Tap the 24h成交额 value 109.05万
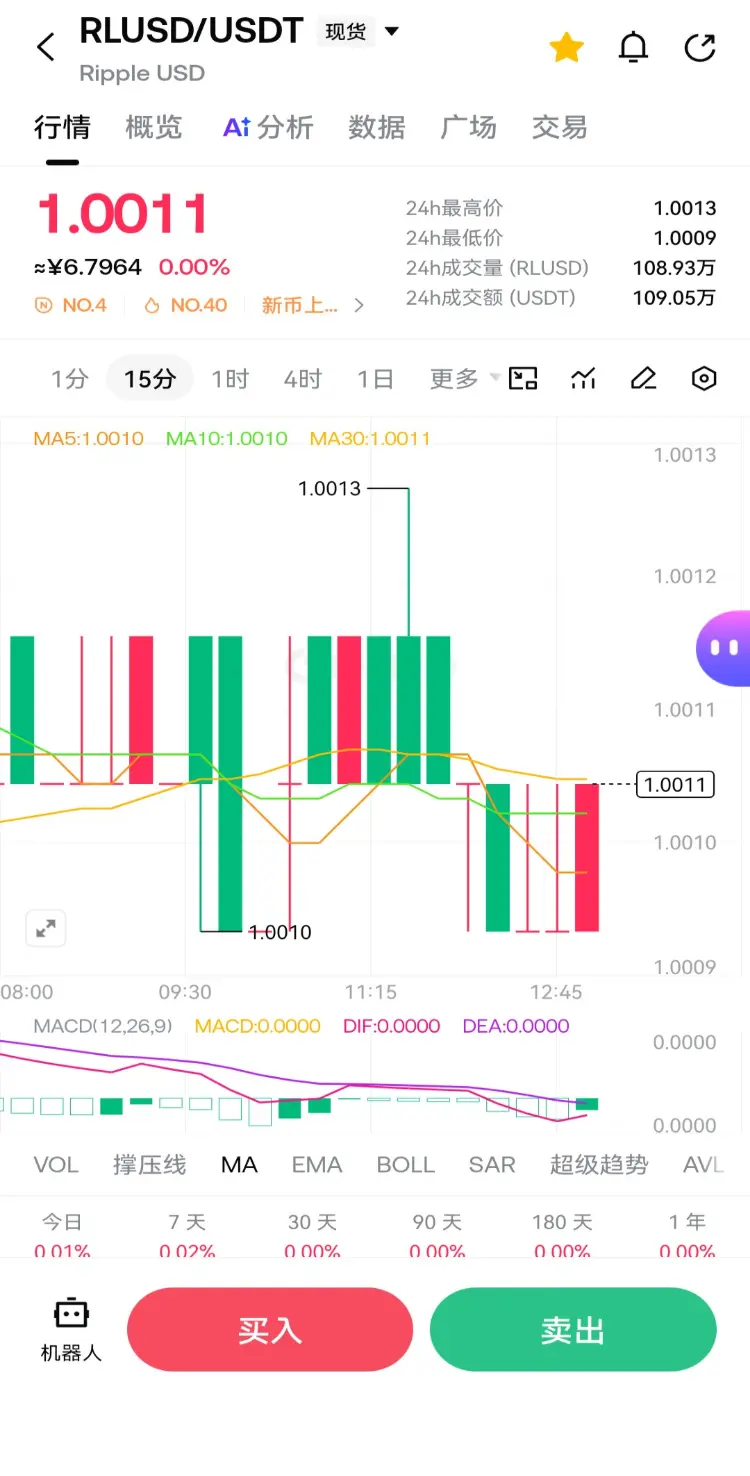750x1476 pixels. pyautogui.click(x=674, y=297)
